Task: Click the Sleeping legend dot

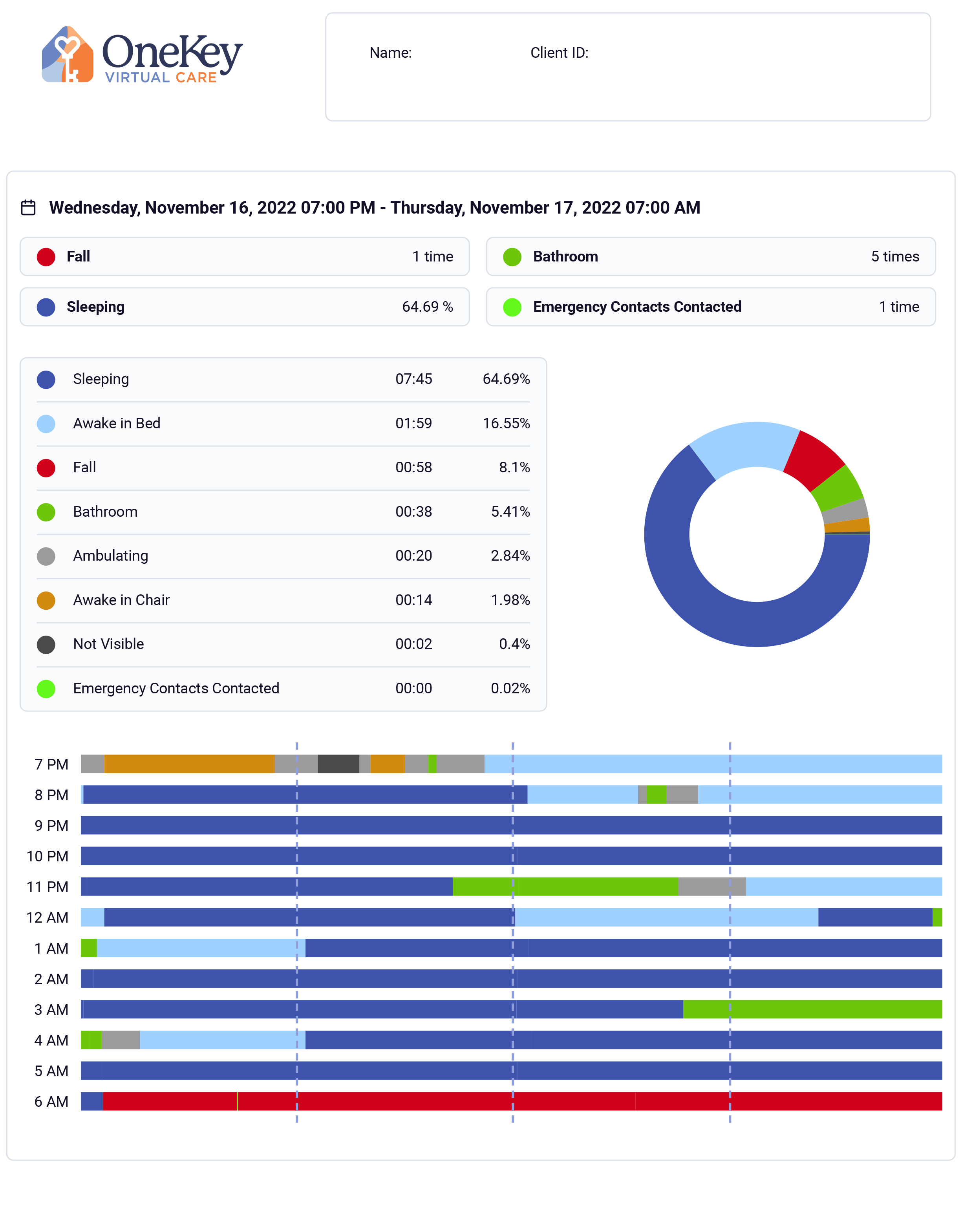Action: 46,379
